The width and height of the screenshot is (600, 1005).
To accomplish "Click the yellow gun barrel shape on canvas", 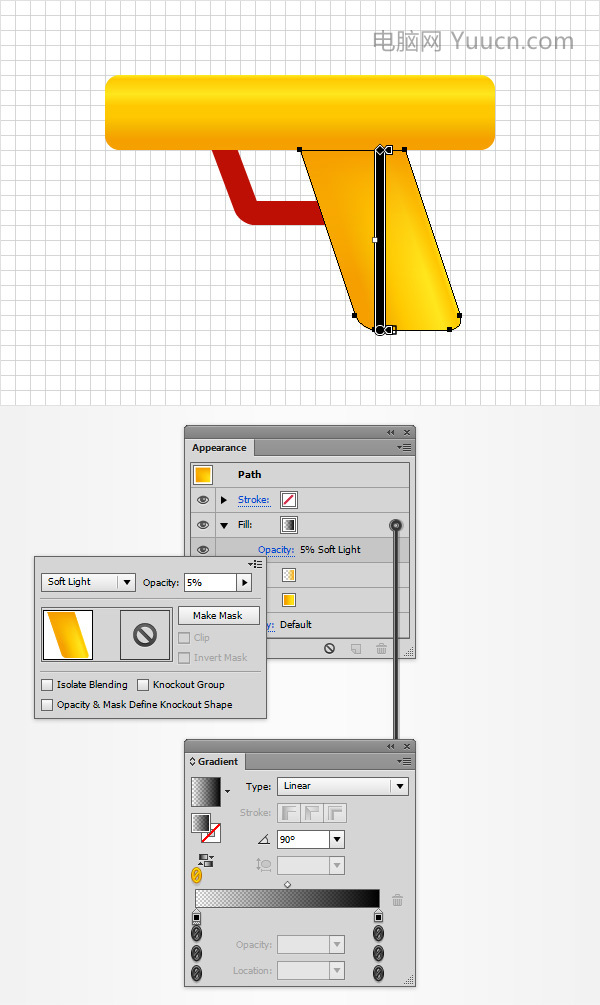I will [x=300, y=113].
